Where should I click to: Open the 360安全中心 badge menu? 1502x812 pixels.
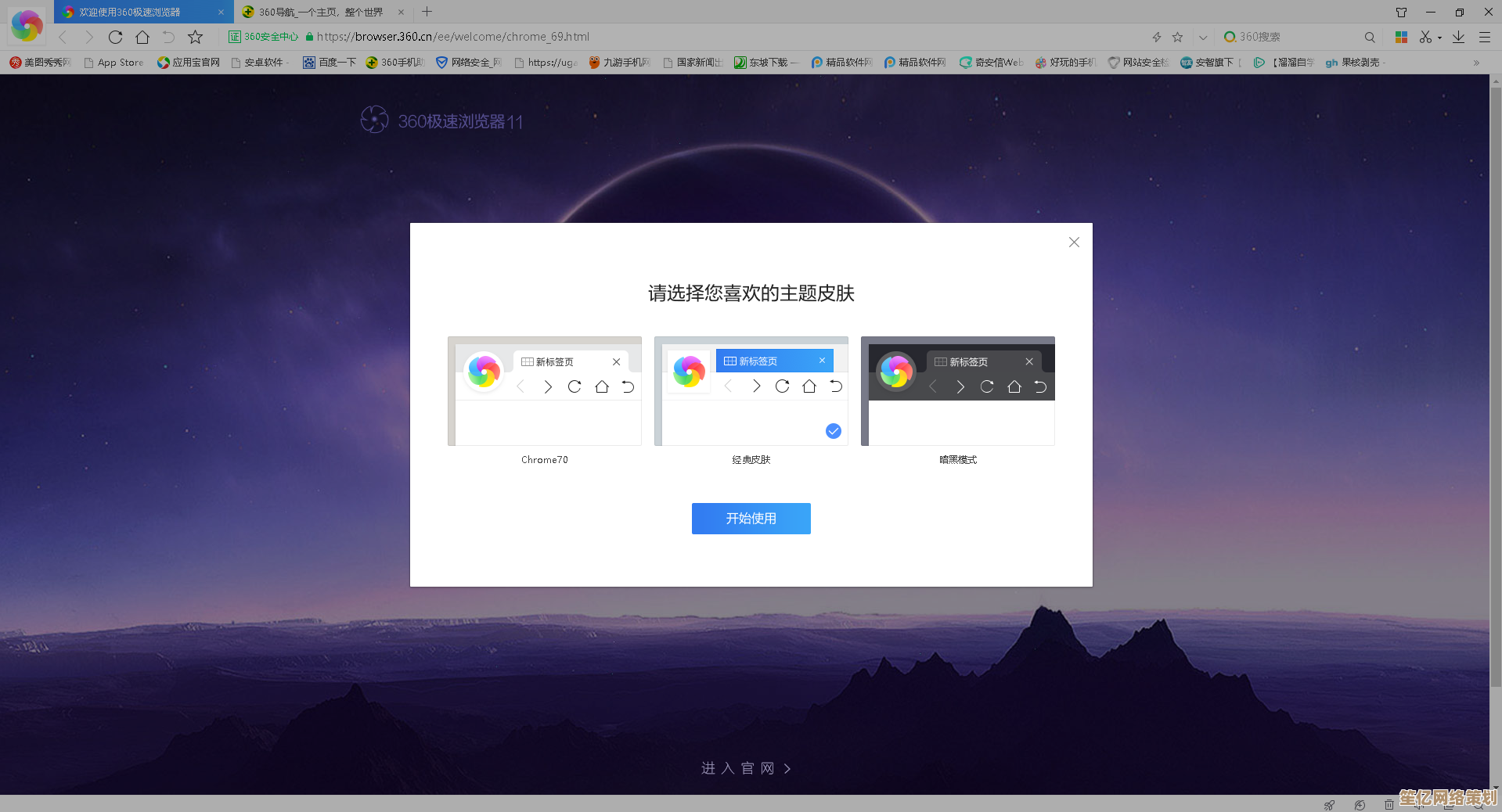263,36
